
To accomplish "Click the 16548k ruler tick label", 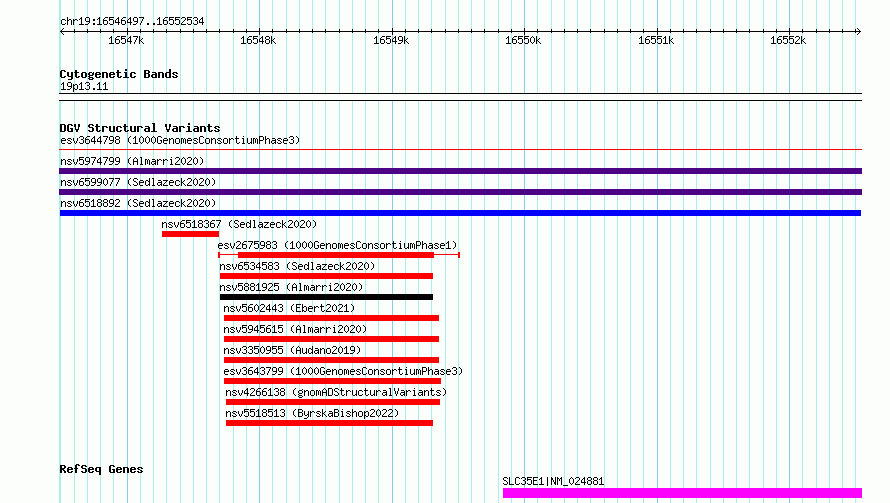I will [258, 40].
